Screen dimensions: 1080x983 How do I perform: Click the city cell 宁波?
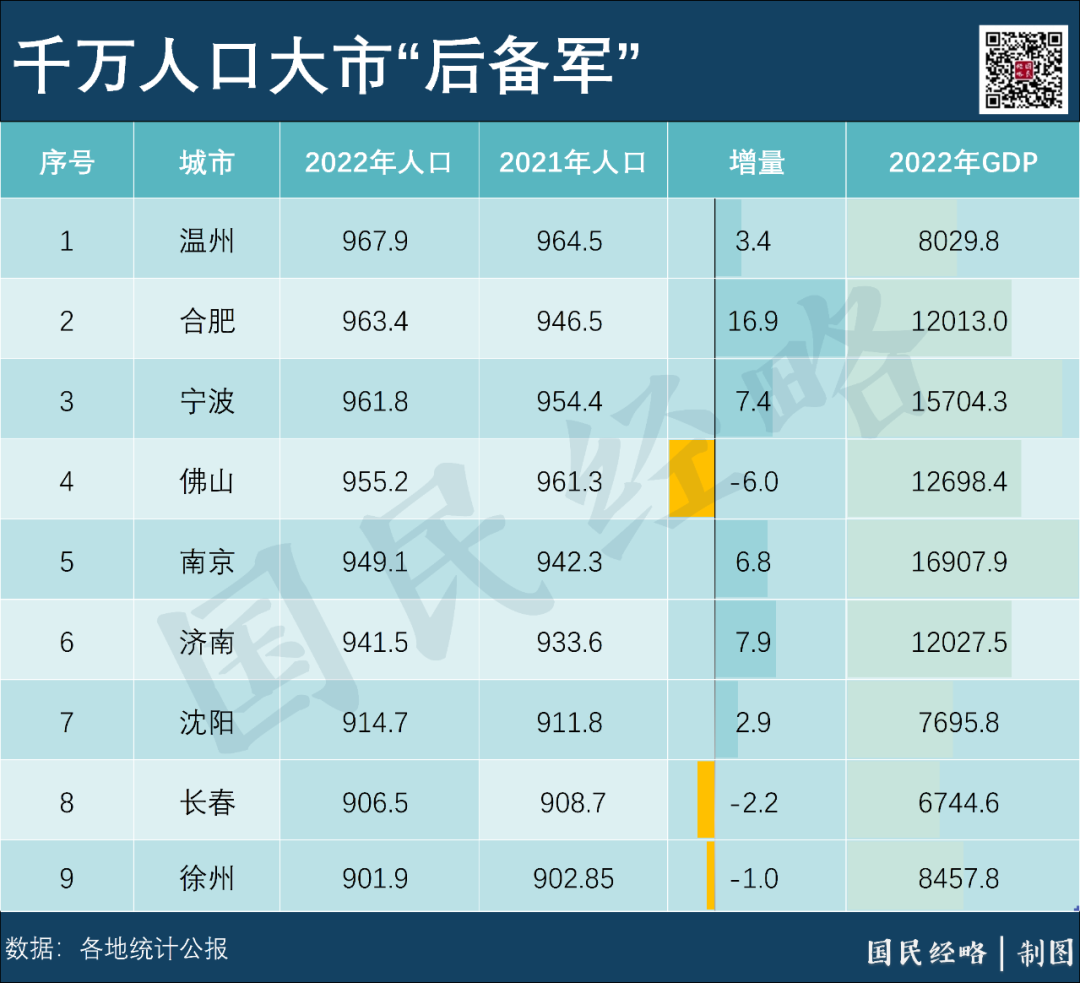pos(207,401)
